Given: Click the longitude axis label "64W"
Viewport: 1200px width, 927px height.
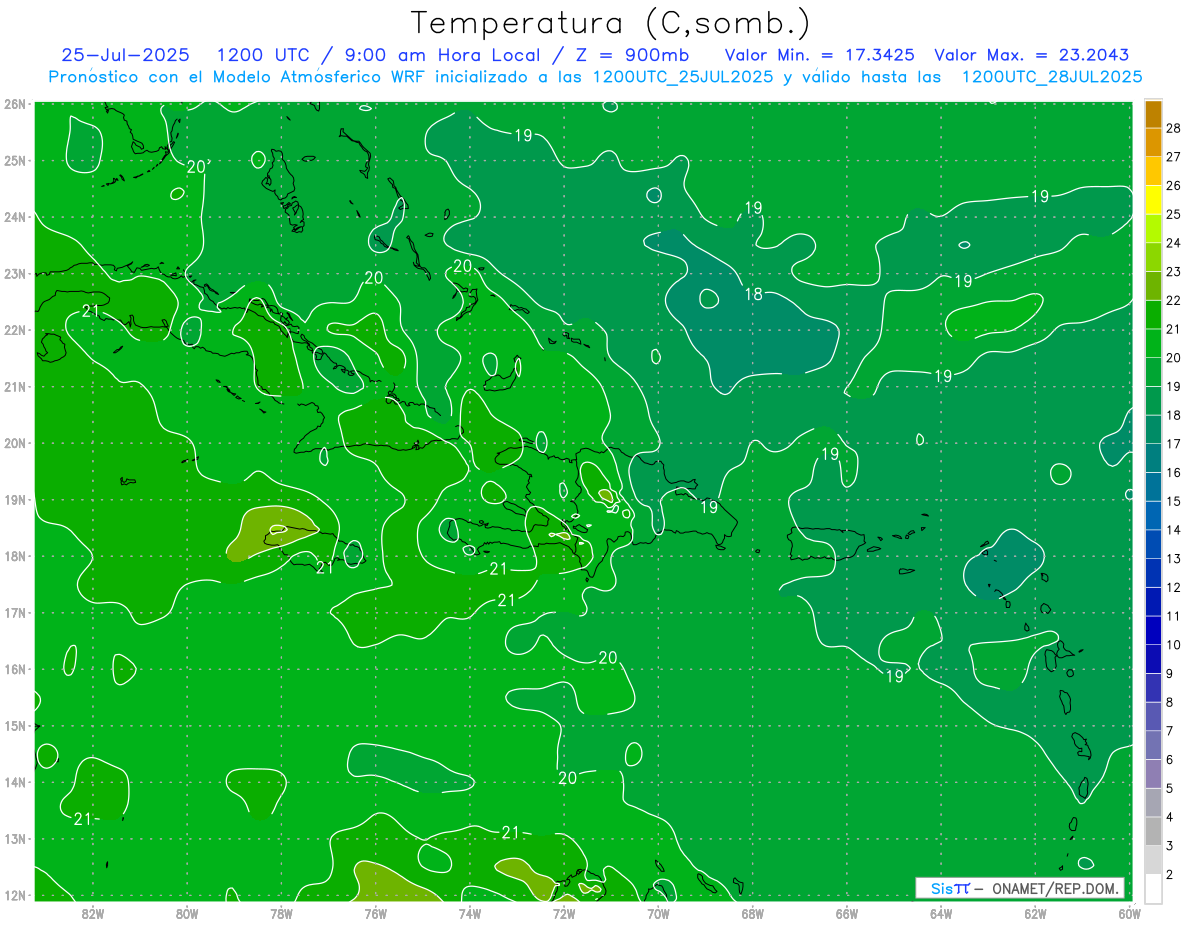Looking at the screenshot, I should (941, 913).
